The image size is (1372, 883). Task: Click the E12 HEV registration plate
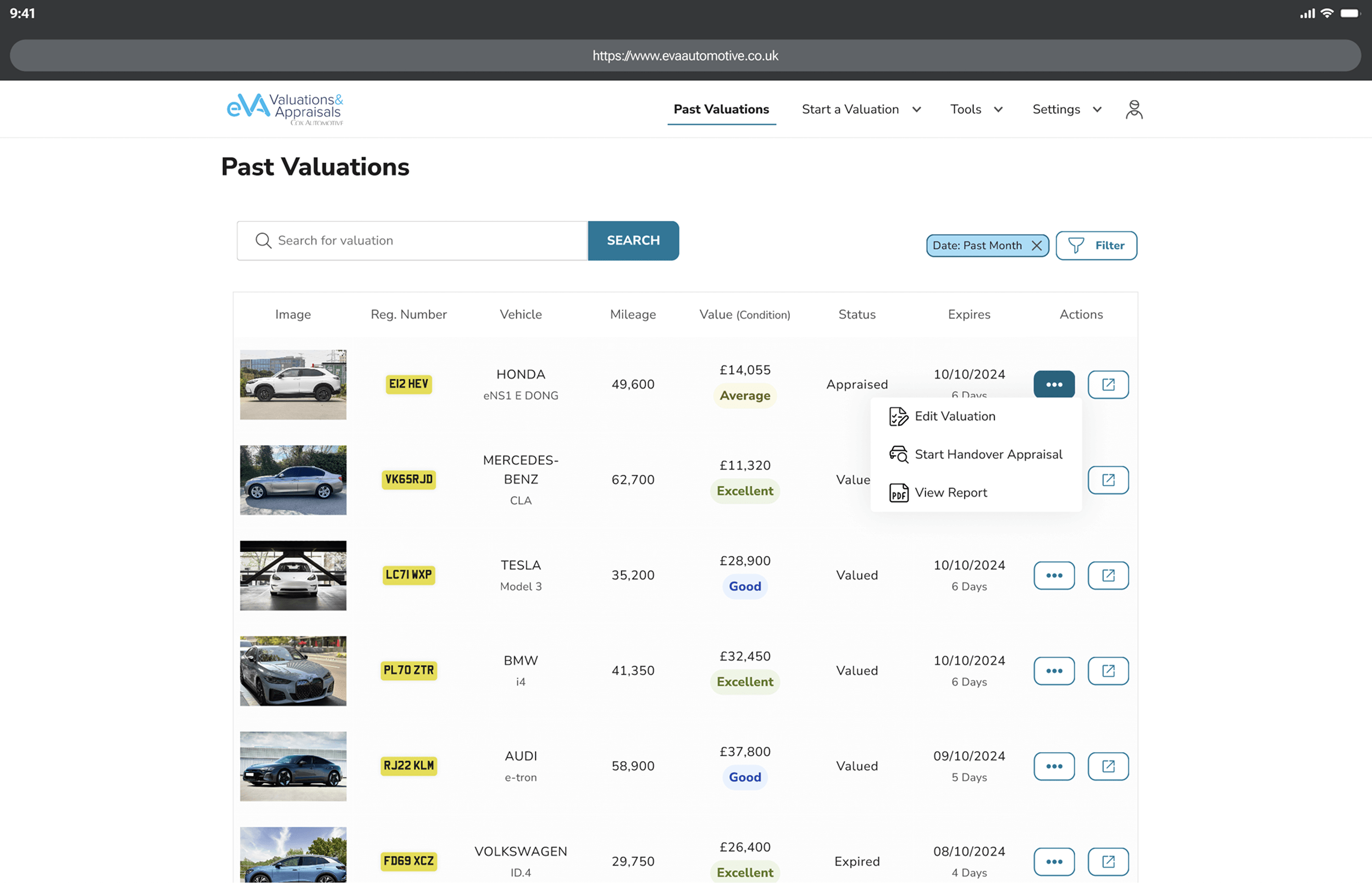[408, 384]
